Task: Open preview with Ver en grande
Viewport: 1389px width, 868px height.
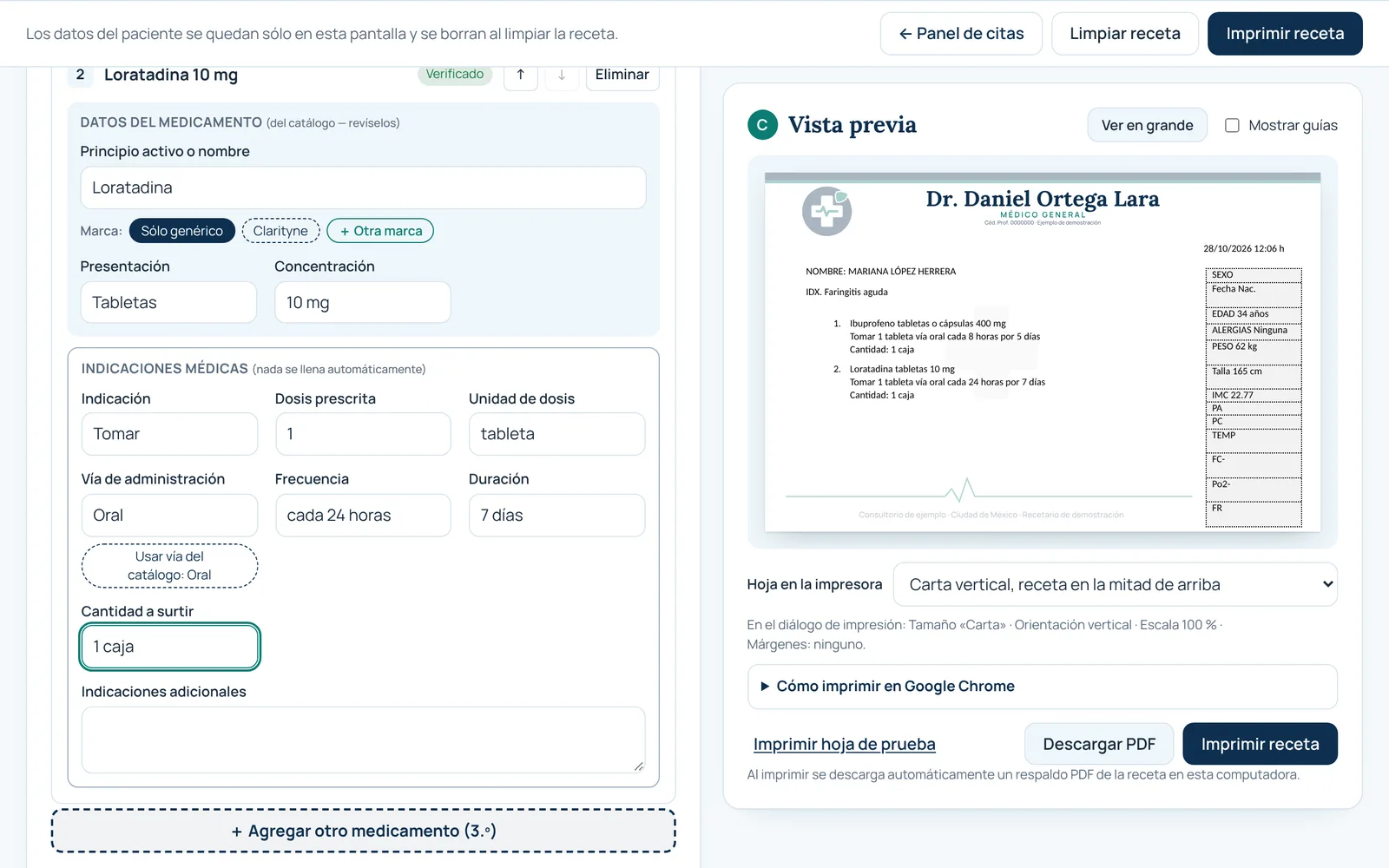Action: (x=1147, y=125)
